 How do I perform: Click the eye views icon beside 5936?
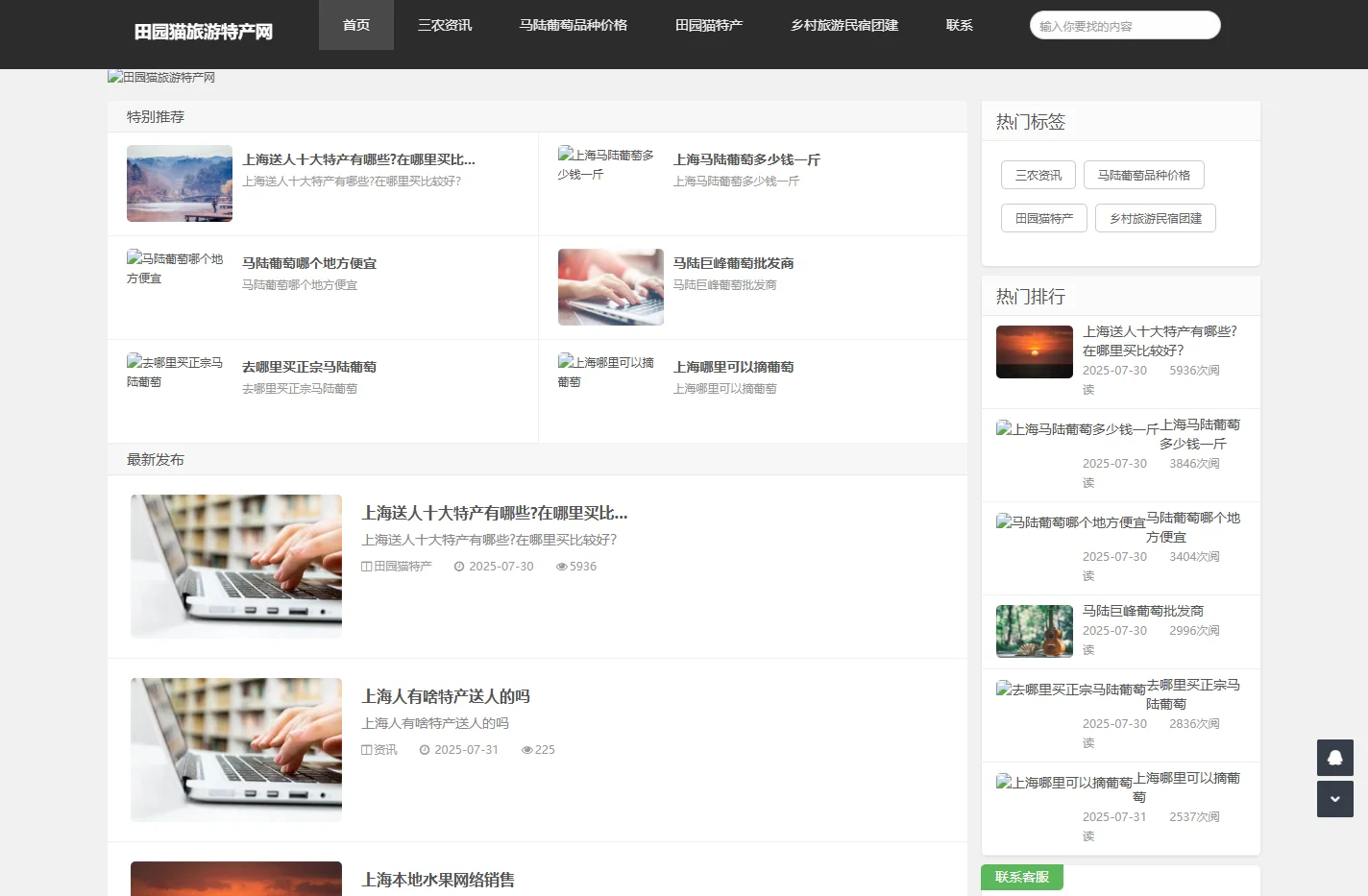(x=561, y=567)
